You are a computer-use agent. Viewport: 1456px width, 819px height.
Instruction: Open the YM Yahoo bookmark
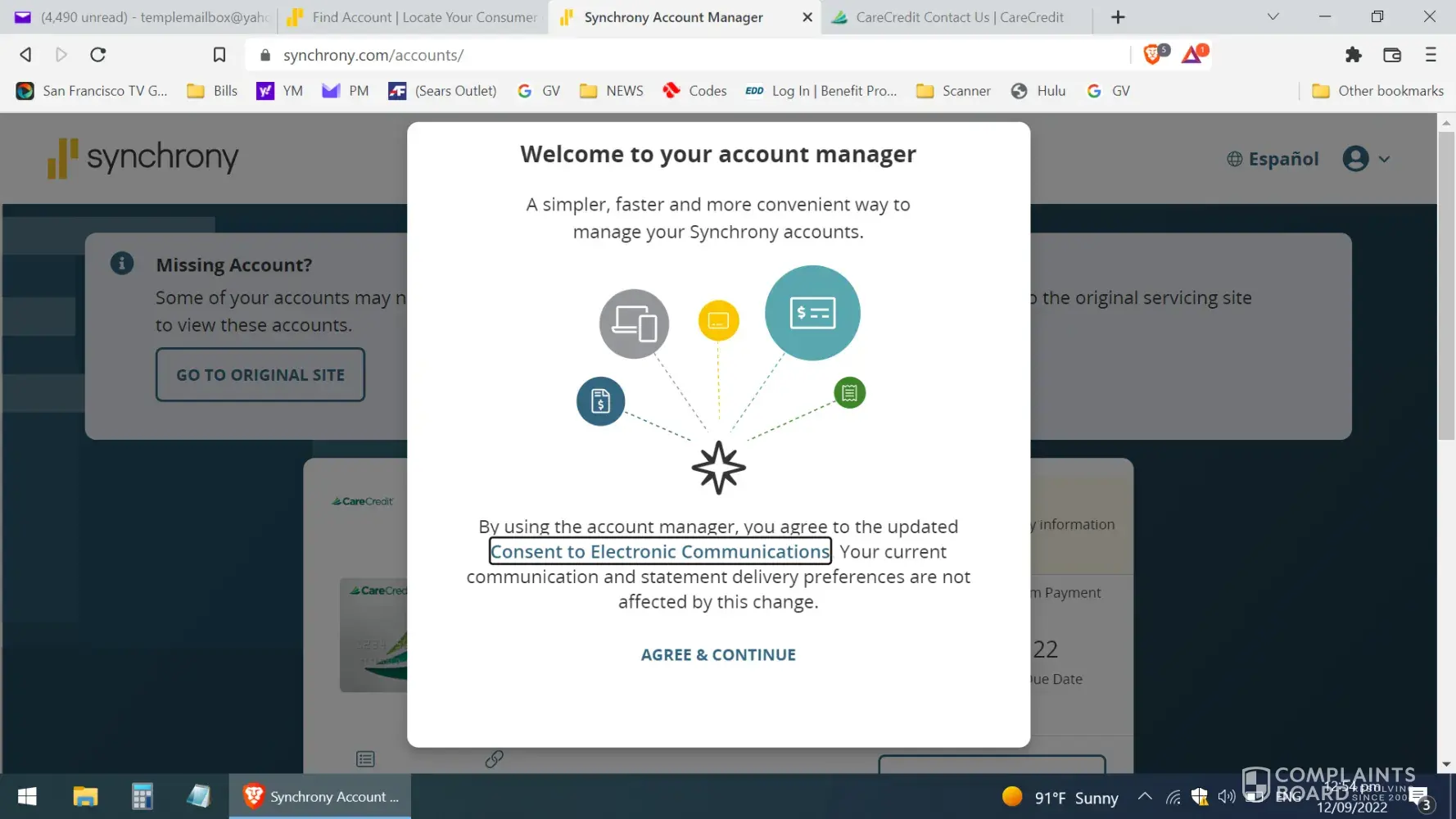click(280, 91)
